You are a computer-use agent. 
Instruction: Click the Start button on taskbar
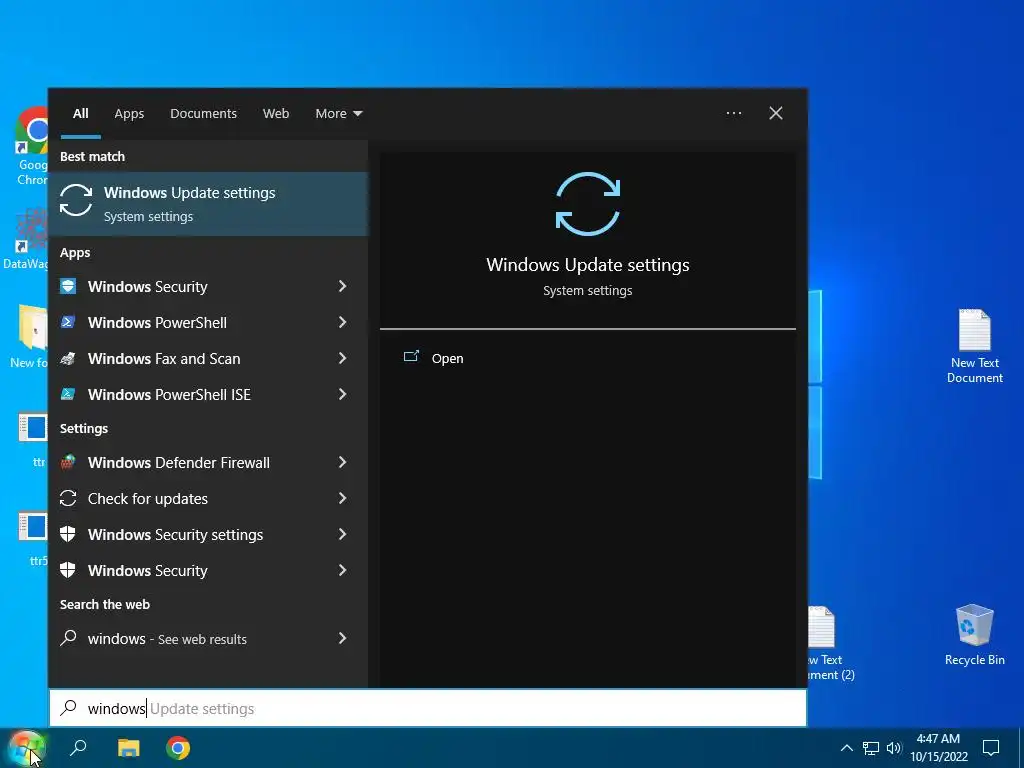point(26,748)
